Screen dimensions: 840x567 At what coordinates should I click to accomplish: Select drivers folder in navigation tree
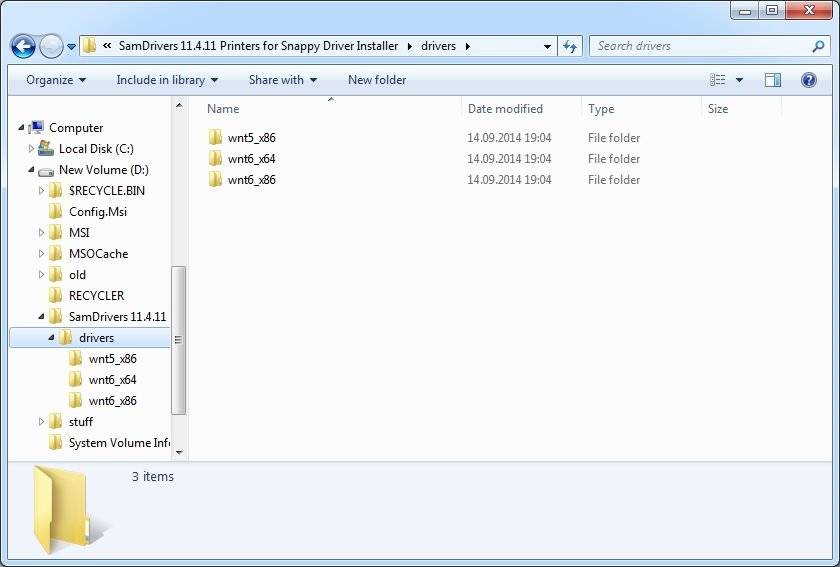click(x=96, y=338)
